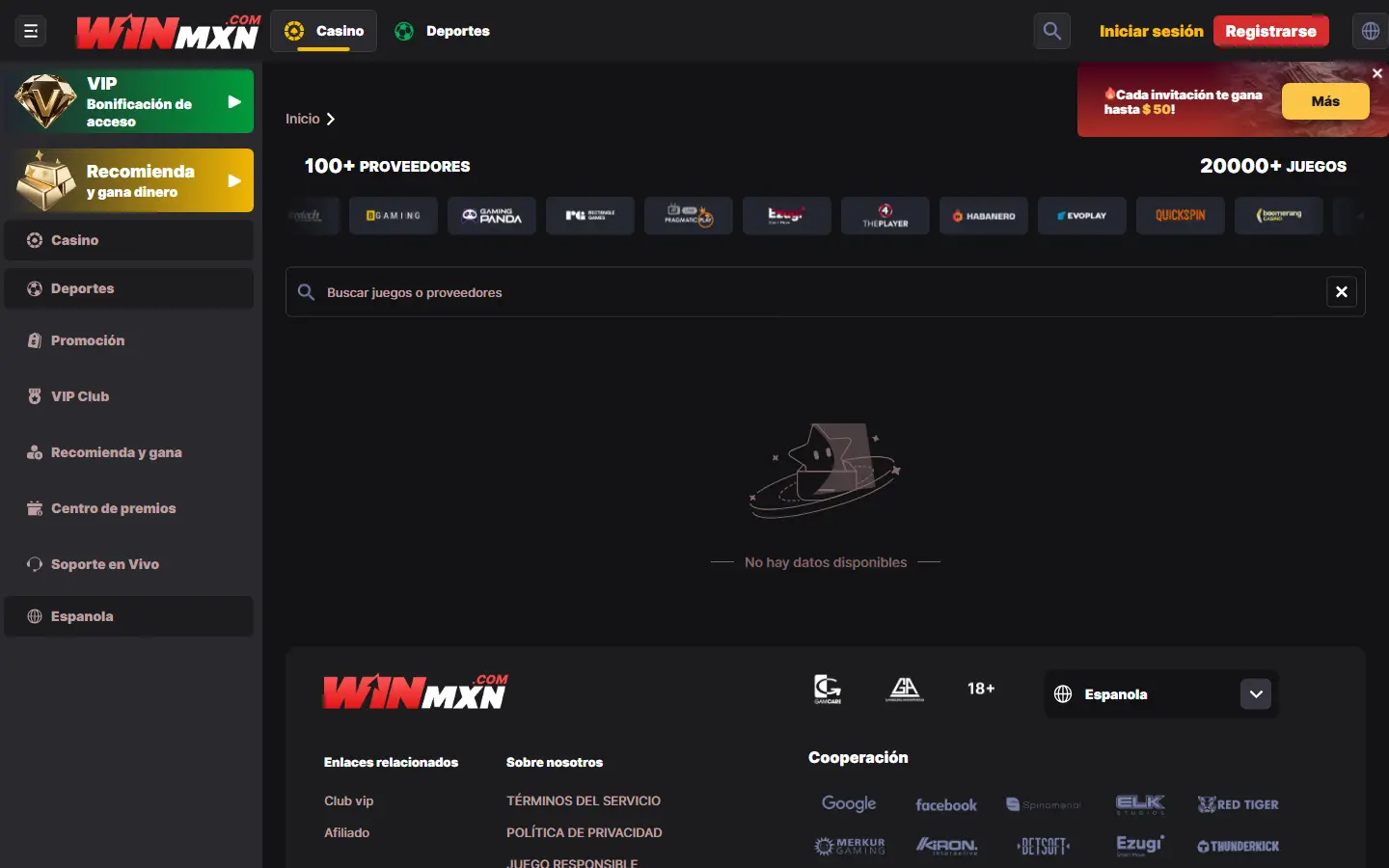The height and width of the screenshot is (868, 1389).
Task: Click the 18+ age badge
Action: [x=981, y=689]
